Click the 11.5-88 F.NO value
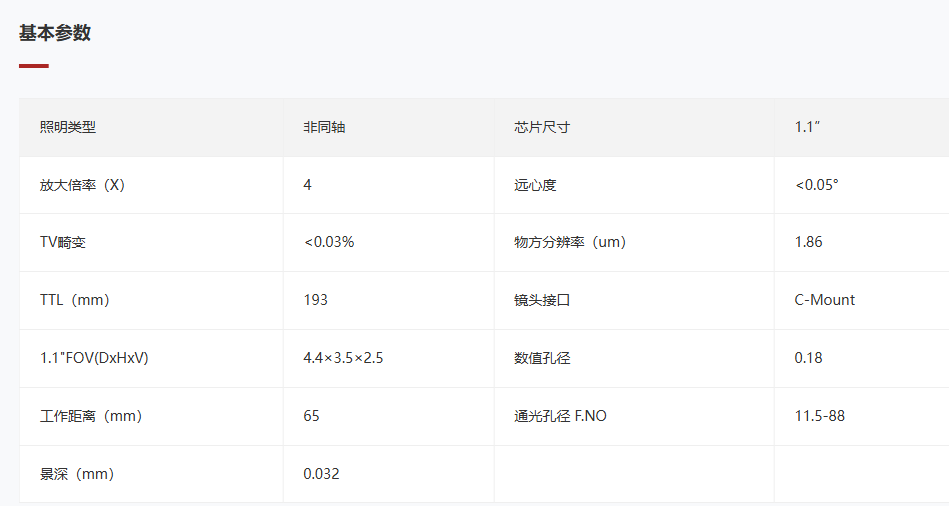Image resolution: width=949 pixels, height=506 pixels. point(819,416)
